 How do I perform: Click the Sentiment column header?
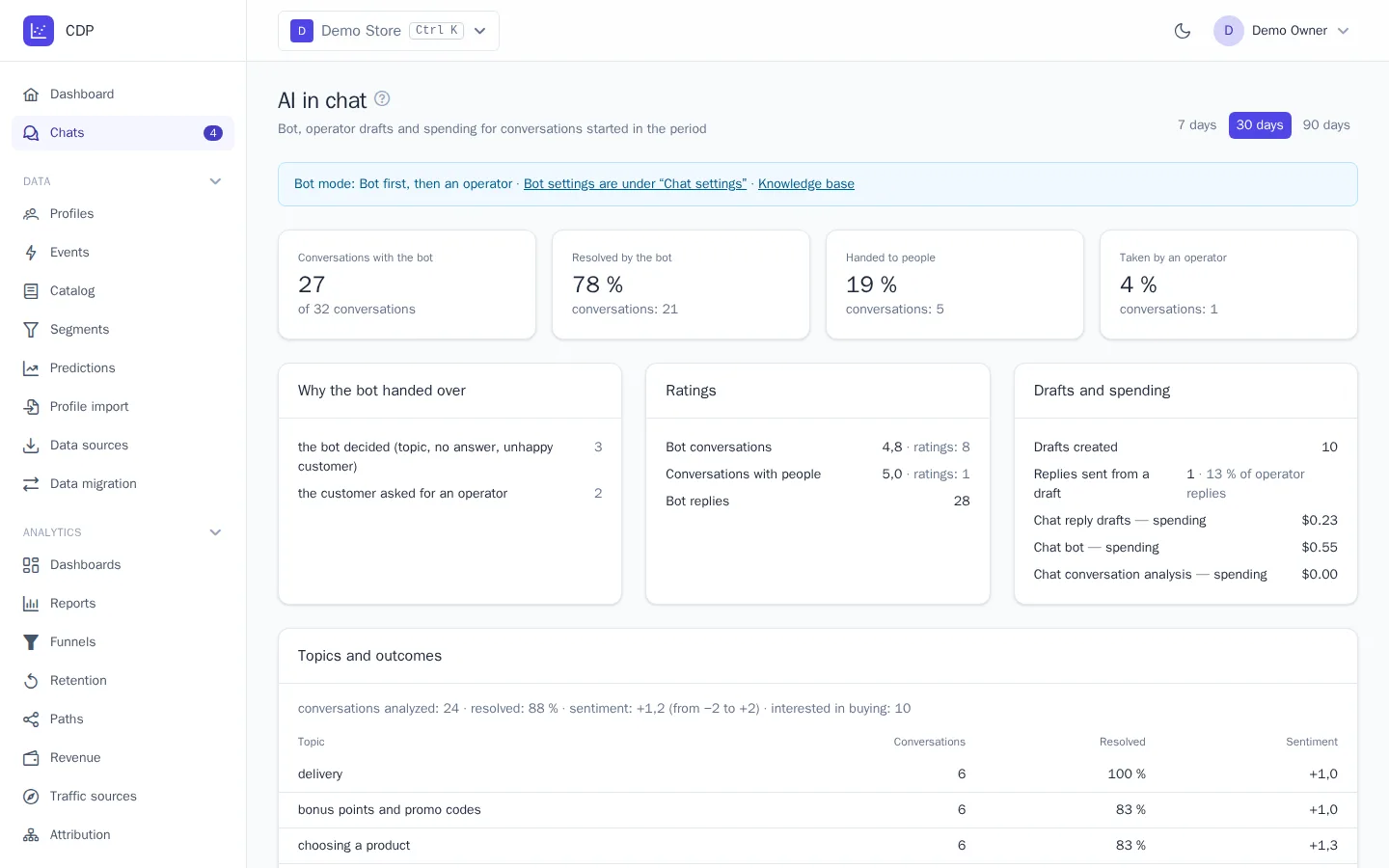pos(1312,742)
